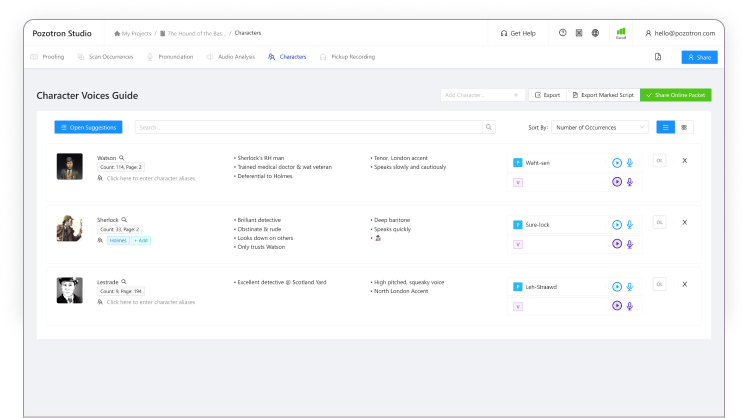This screenshot has height=418, width=748.
Task: Play Watson's voice sample audio
Action: pyautogui.click(x=617, y=182)
